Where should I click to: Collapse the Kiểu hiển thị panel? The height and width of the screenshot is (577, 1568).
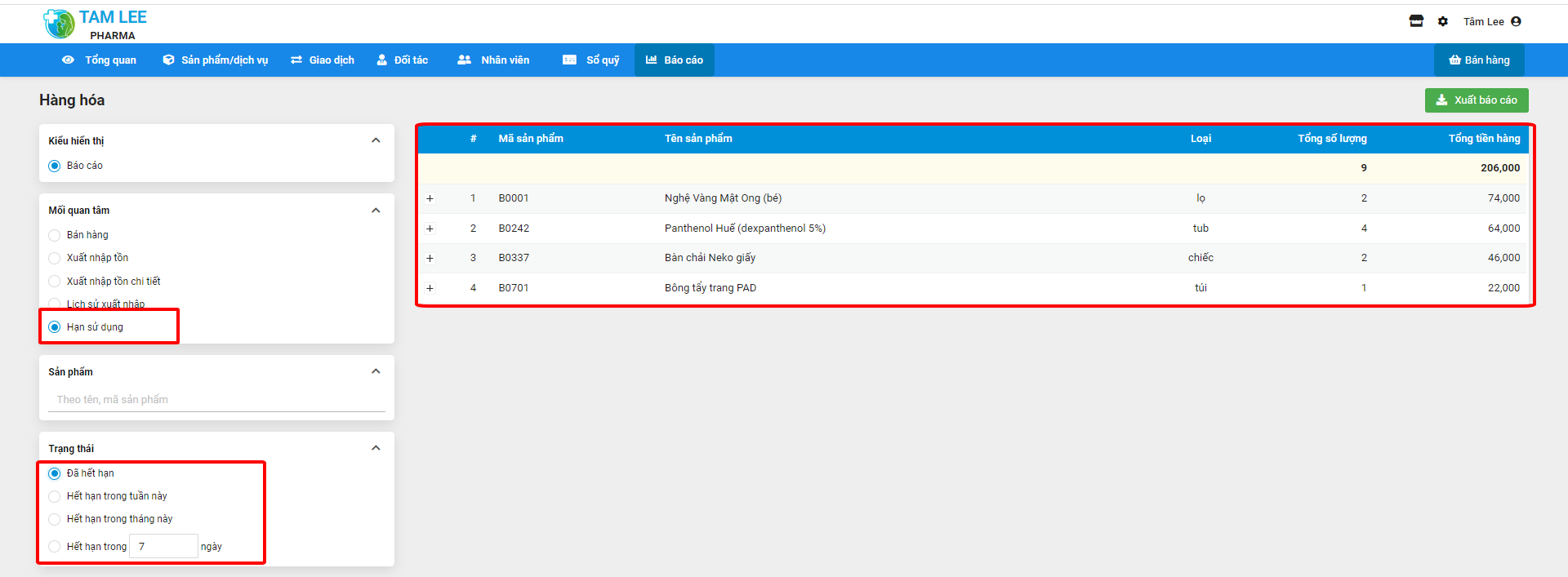pyautogui.click(x=376, y=140)
